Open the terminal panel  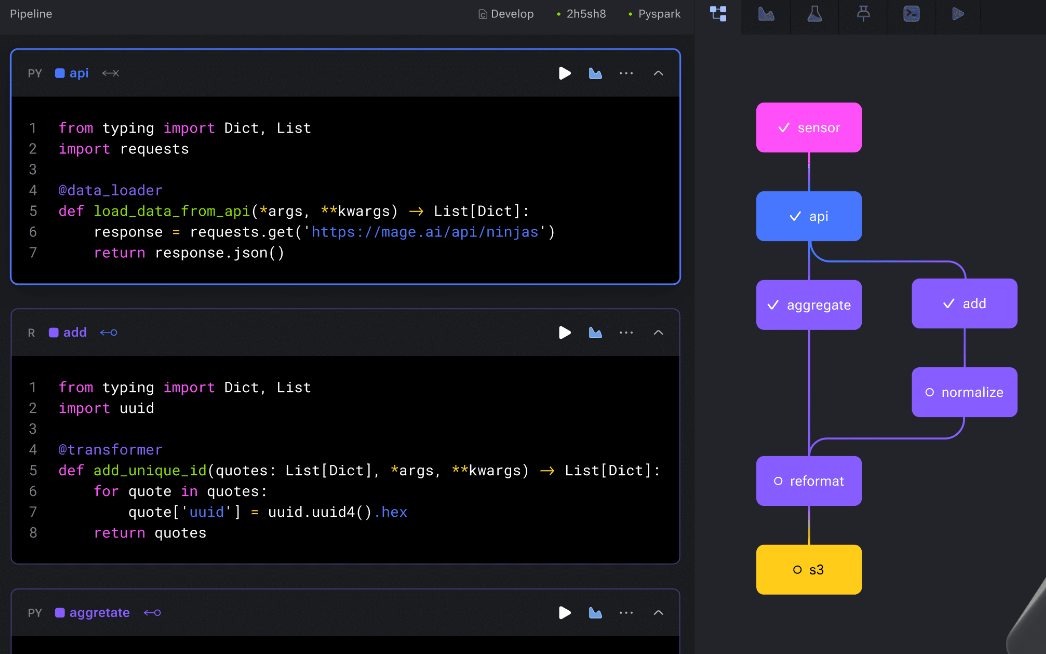tap(911, 14)
